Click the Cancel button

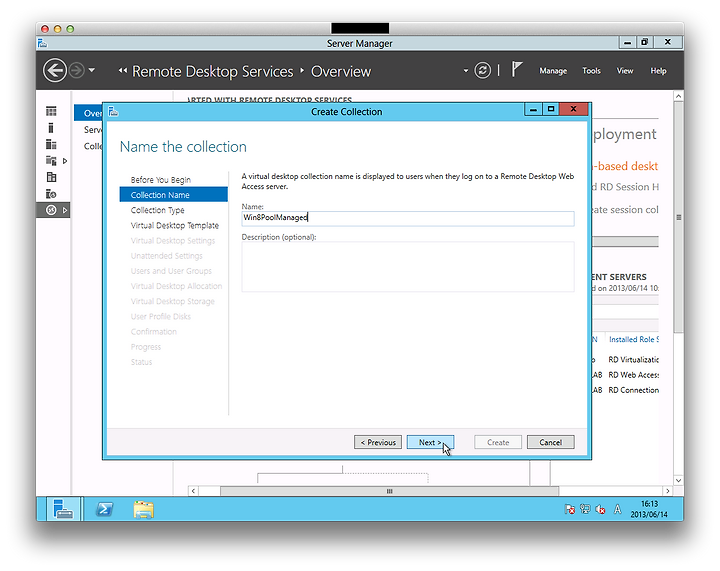click(x=551, y=442)
